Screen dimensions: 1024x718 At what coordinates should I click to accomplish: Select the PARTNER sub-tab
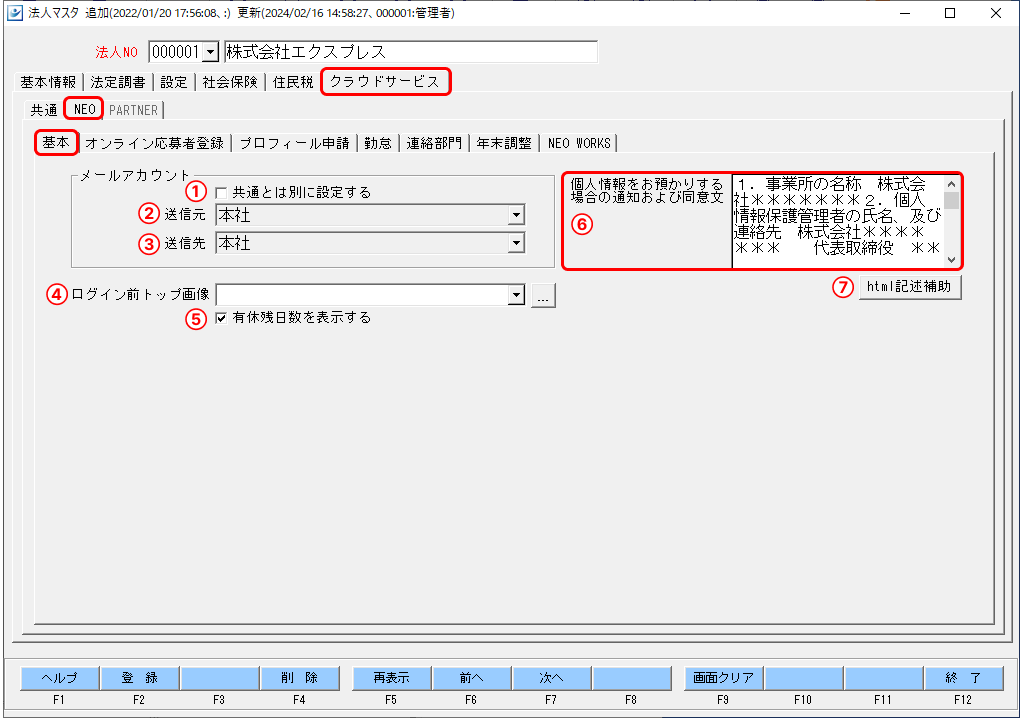(134, 110)
